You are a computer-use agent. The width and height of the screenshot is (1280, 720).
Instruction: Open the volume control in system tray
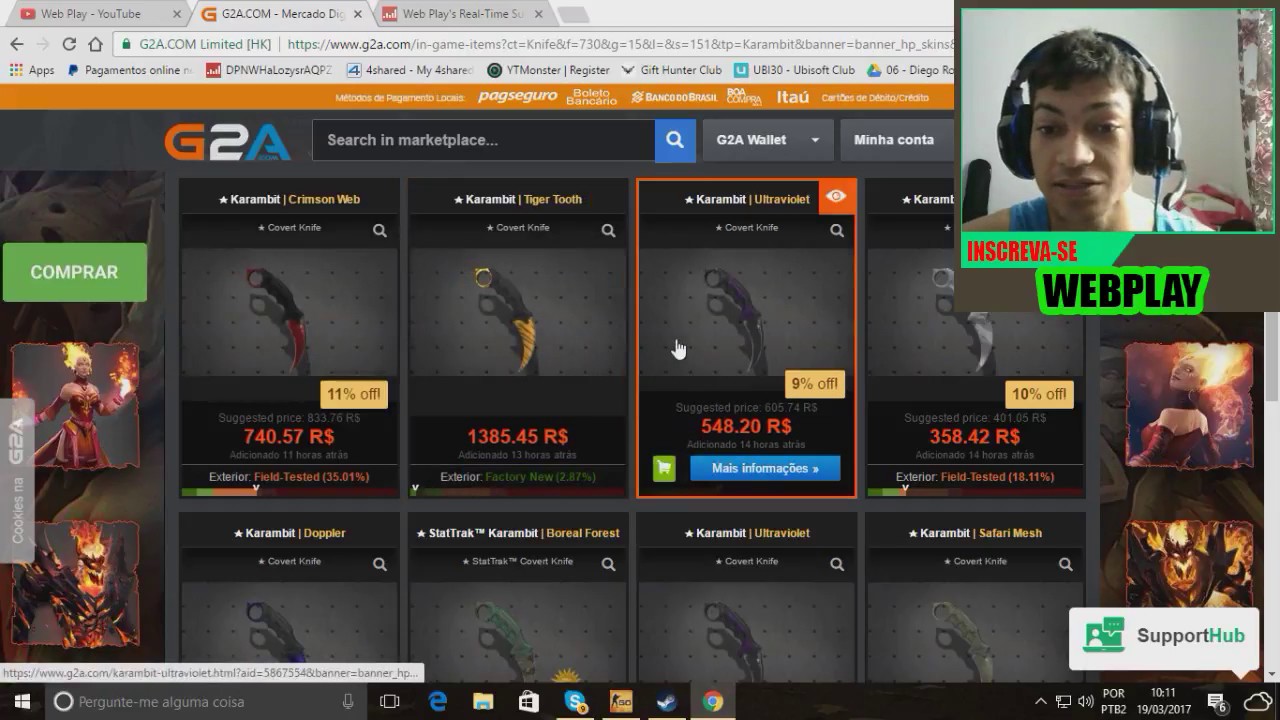[x=1085, y=702]
